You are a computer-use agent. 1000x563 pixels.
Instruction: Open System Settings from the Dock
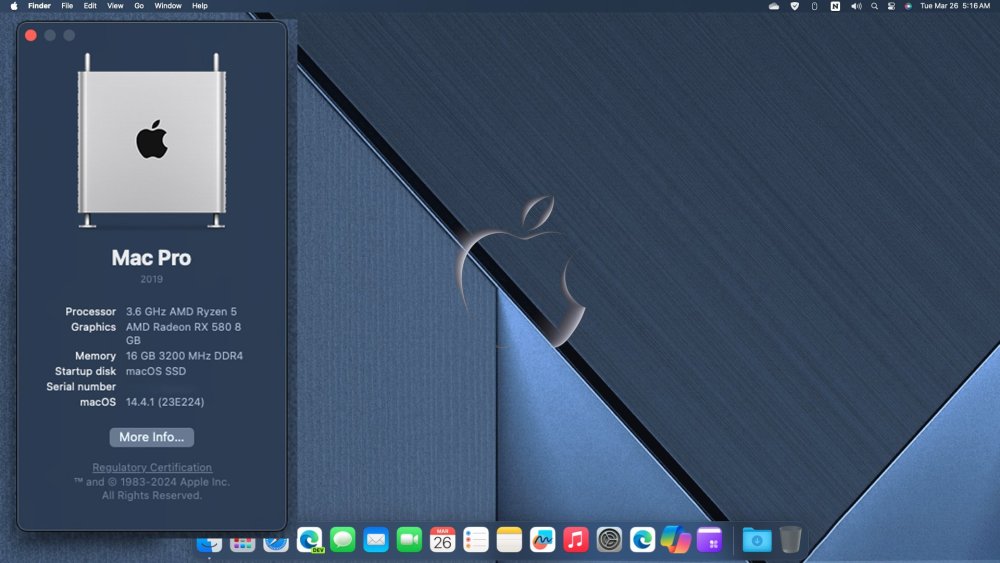point(609,540)
